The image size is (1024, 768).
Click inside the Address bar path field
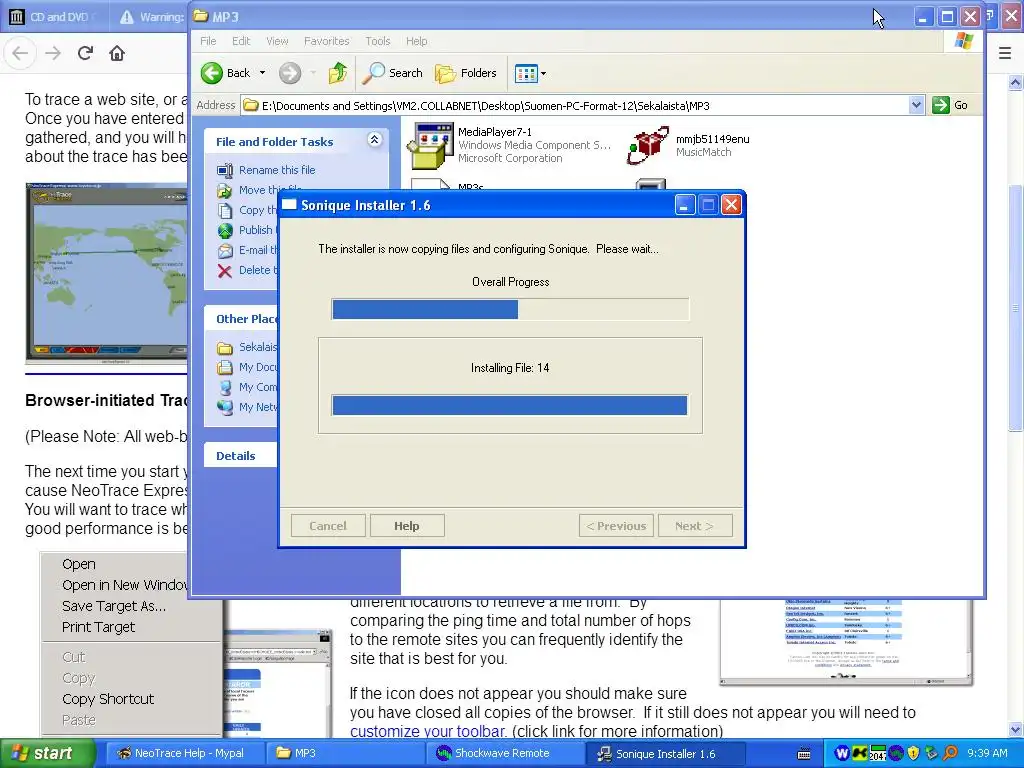tap(575, 105)
